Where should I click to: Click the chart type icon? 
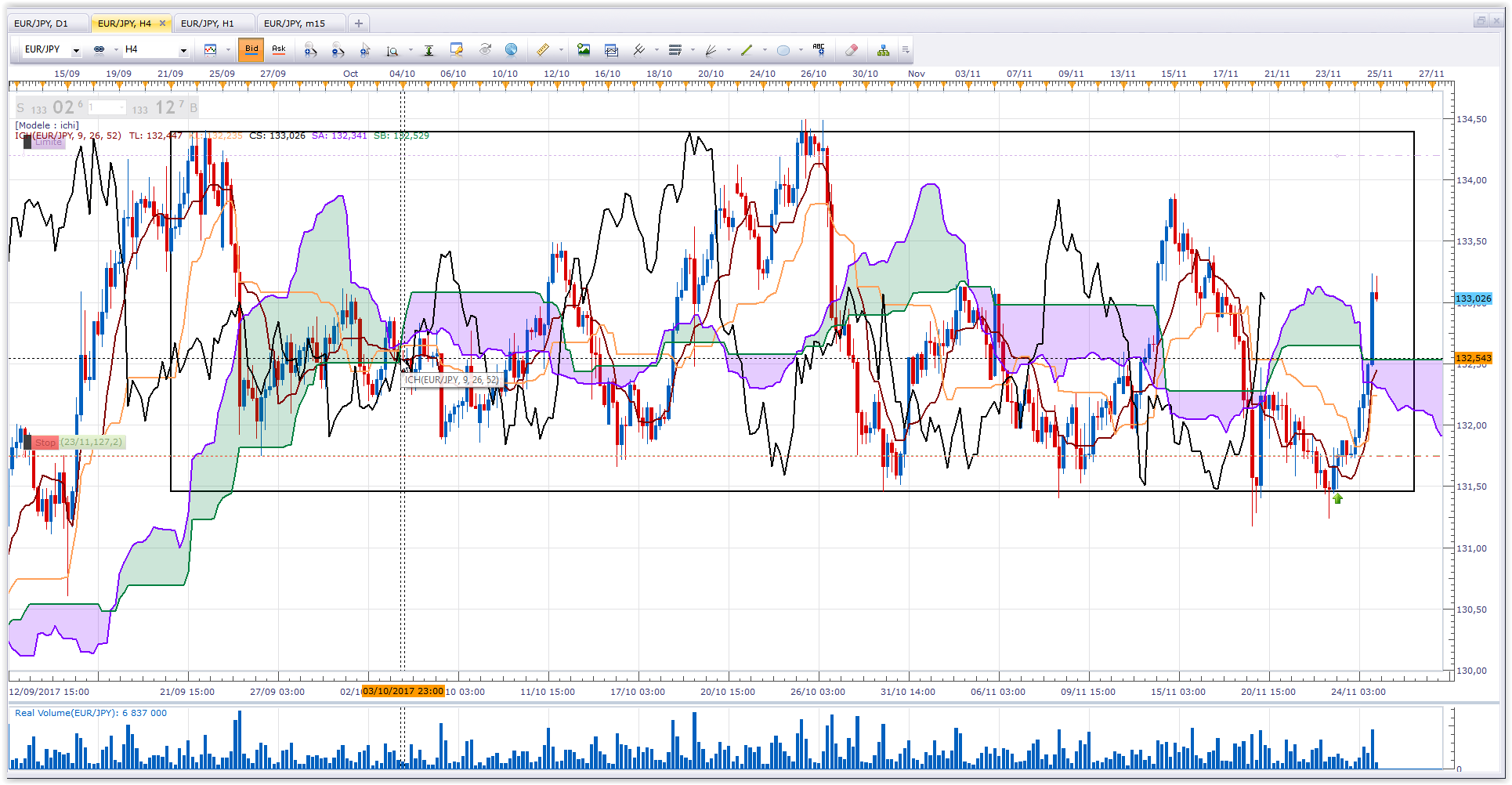click(x=211, y=49)
